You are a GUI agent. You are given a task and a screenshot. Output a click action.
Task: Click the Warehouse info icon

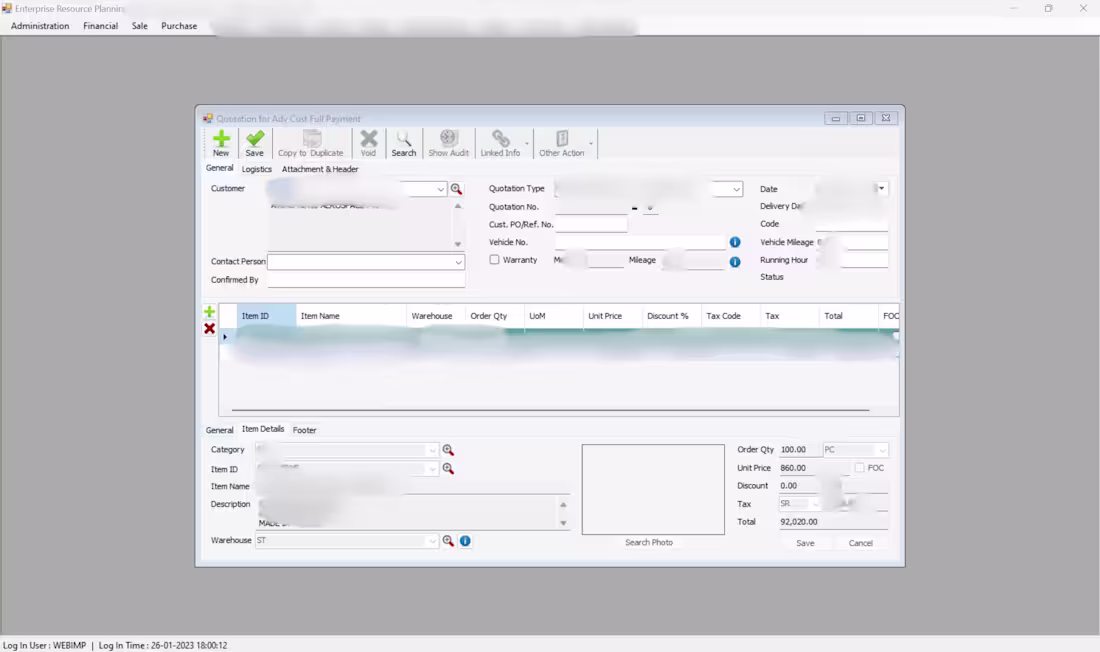tap(465, 540)
